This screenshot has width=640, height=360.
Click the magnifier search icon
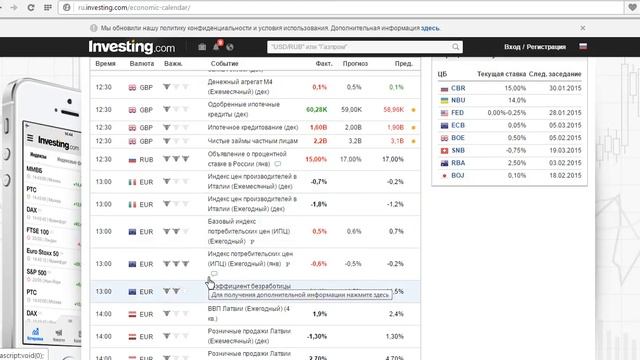[x=456, y=47]
